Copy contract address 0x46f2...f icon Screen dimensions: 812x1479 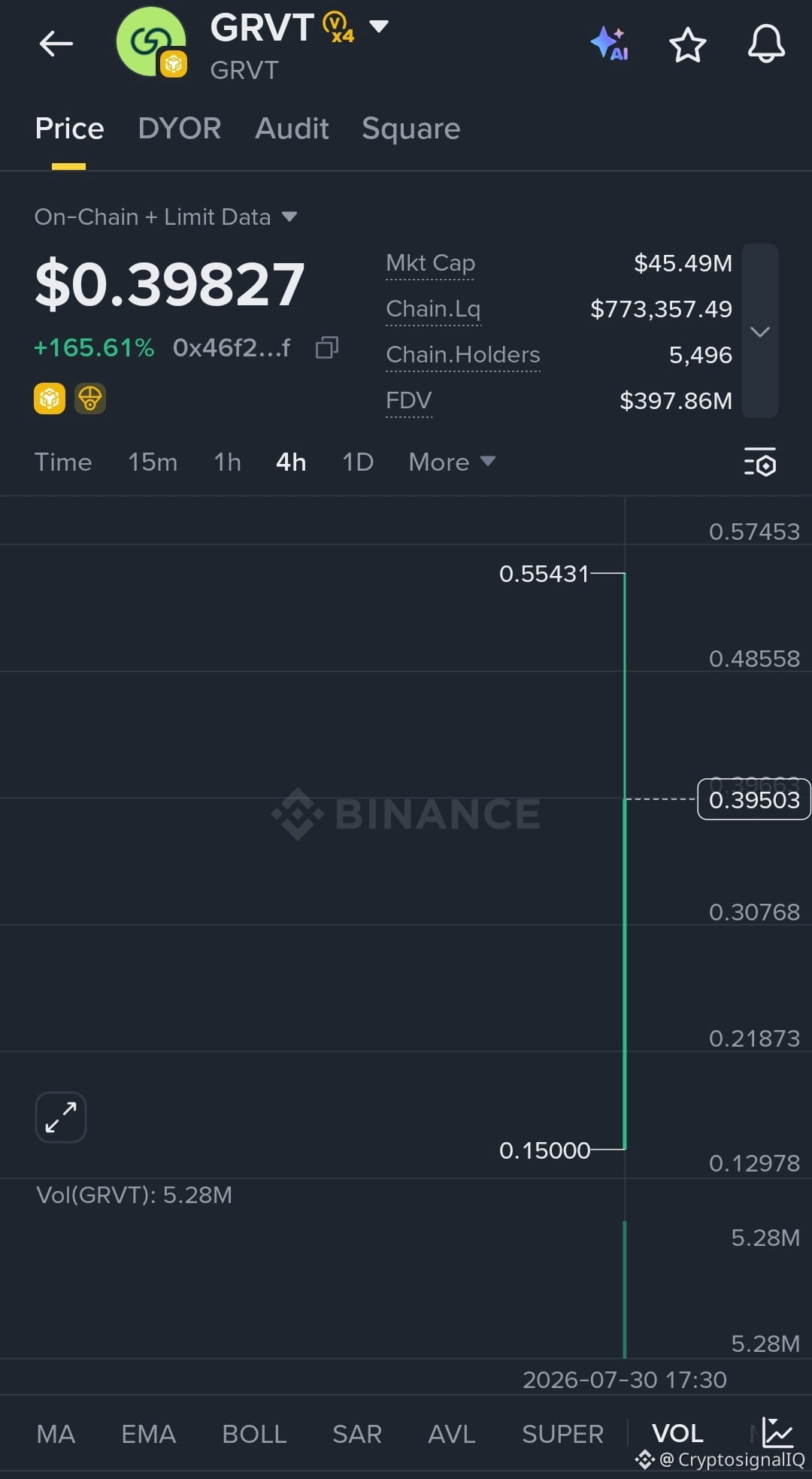[x=327, y=347]
